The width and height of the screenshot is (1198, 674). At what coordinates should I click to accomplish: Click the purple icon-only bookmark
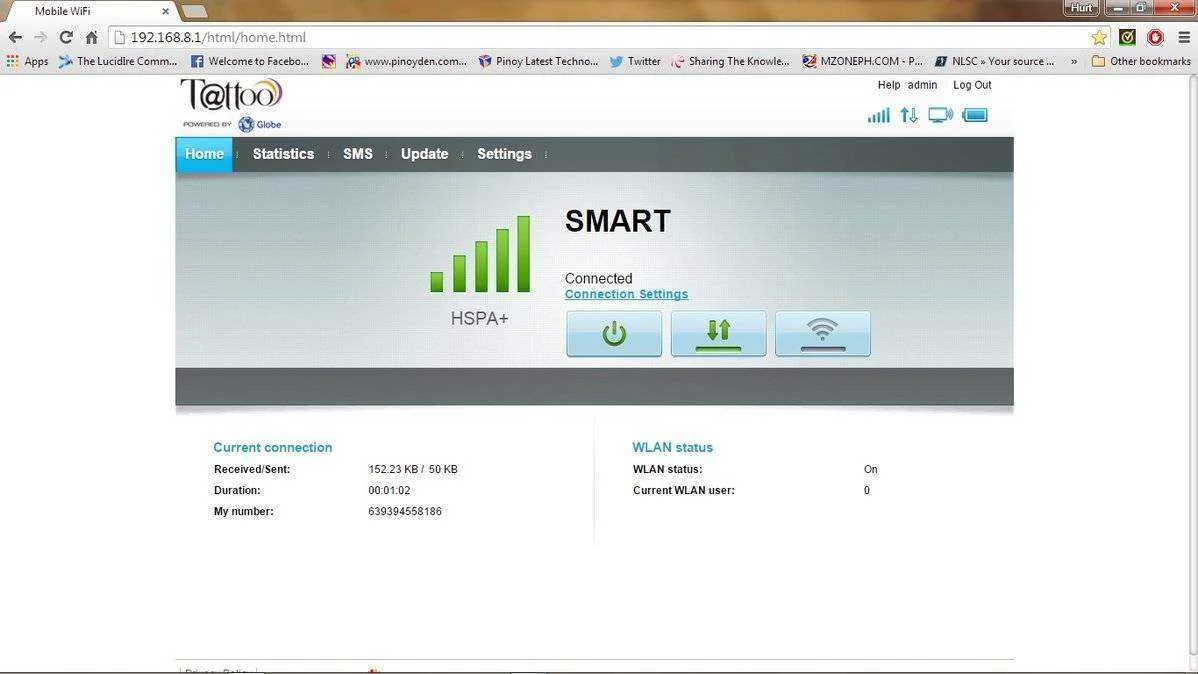coord(329,61)
